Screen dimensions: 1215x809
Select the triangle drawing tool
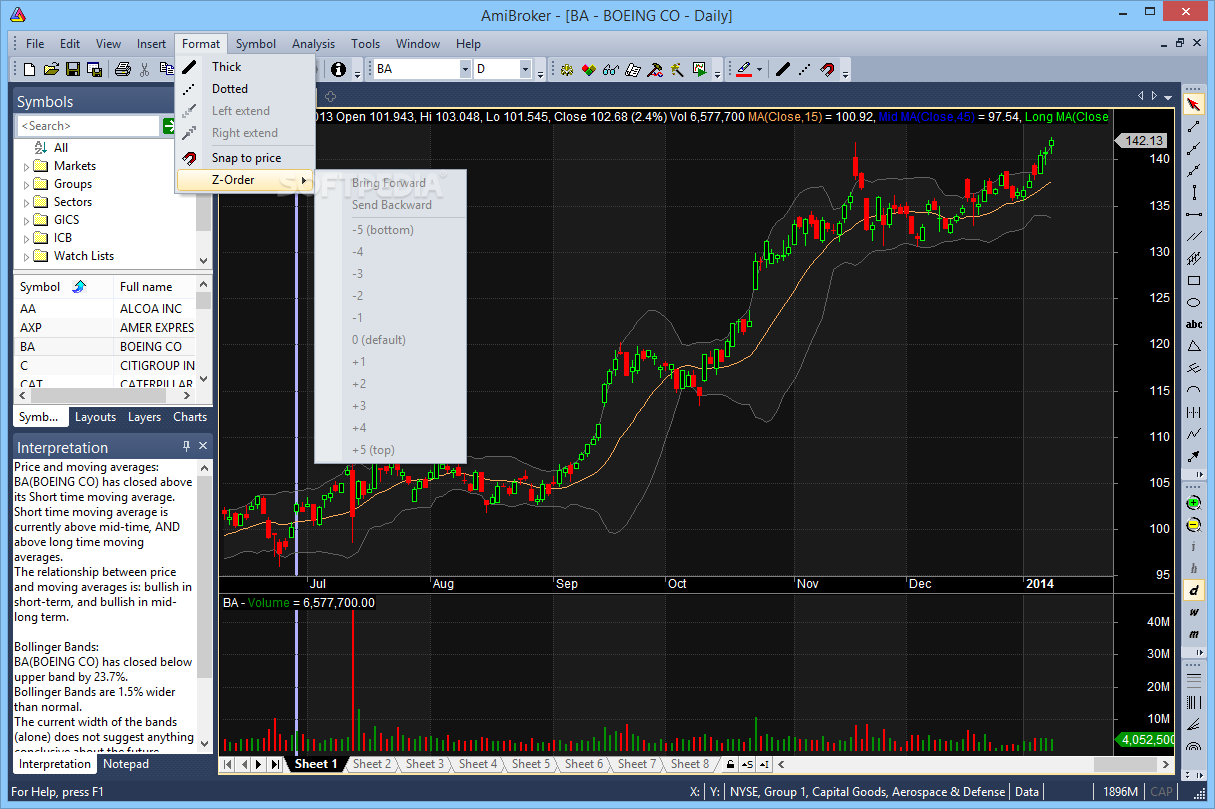[x=1193, y=346]
